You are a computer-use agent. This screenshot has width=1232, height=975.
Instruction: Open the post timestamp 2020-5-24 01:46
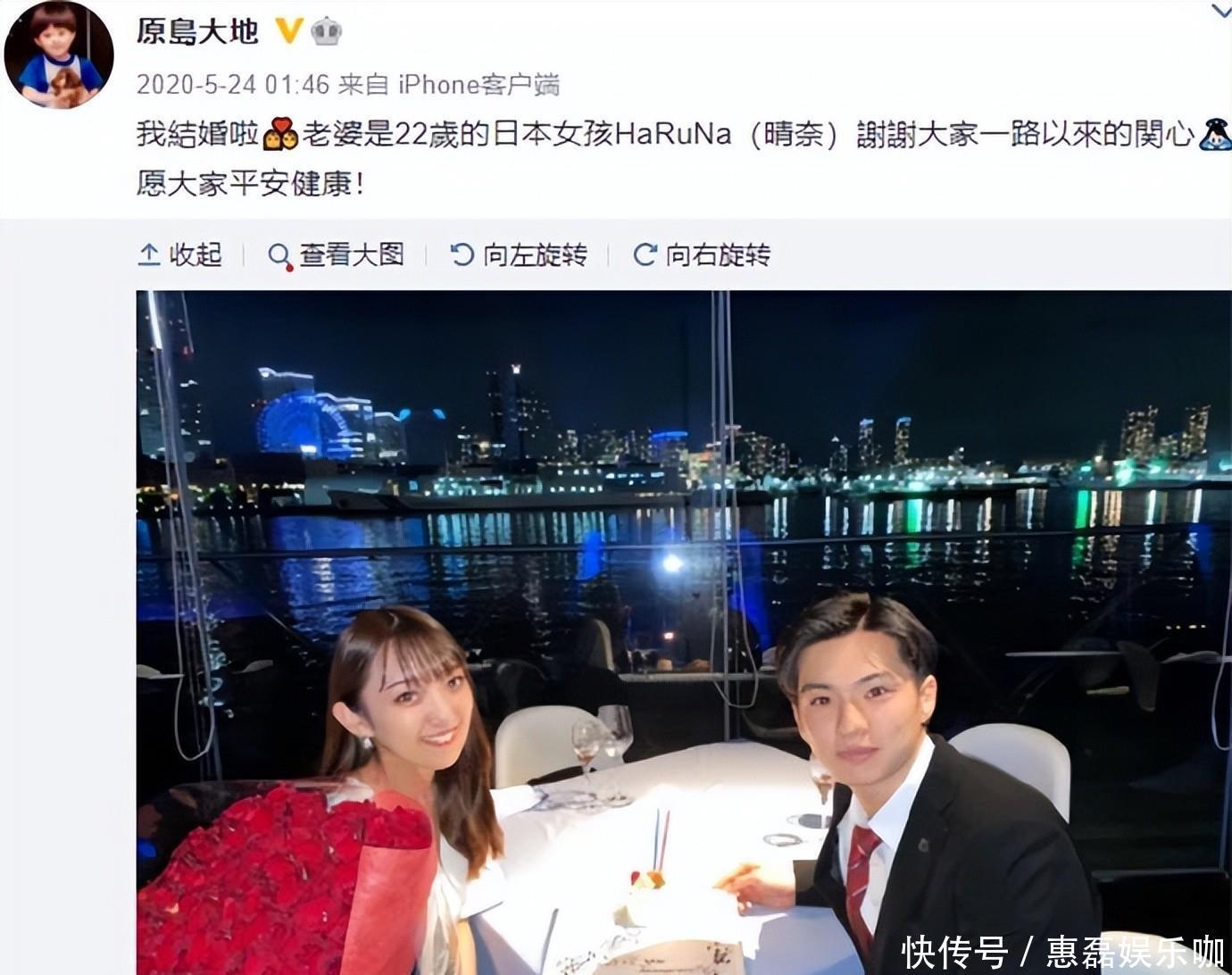(233, 85)
